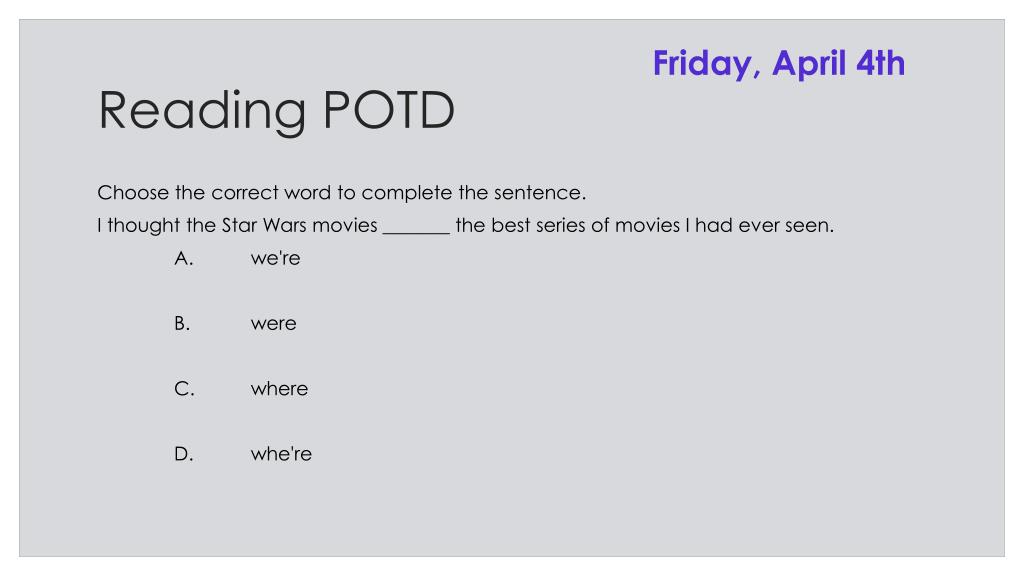Click the letter label "D."
1024x576 pixels.
184,454
